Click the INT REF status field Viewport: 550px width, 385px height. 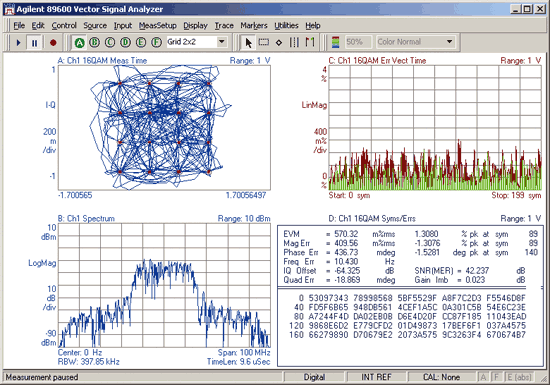[x=376, y=377]
